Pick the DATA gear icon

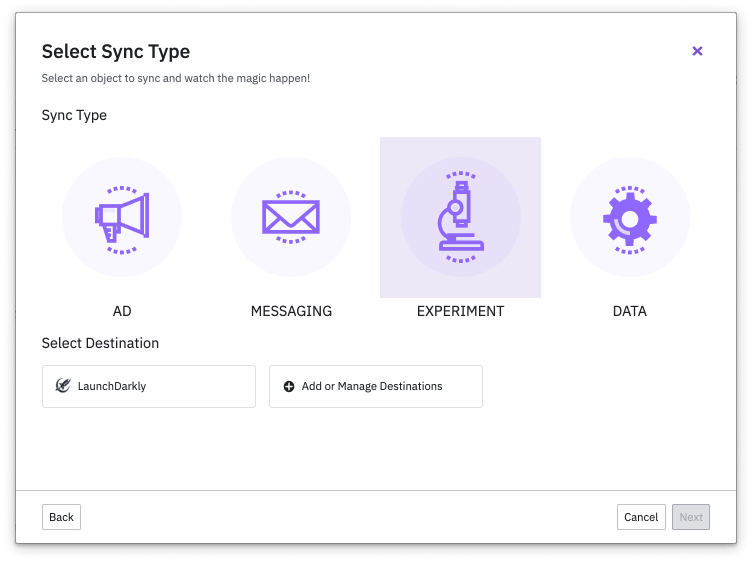[x=630, y=217]
